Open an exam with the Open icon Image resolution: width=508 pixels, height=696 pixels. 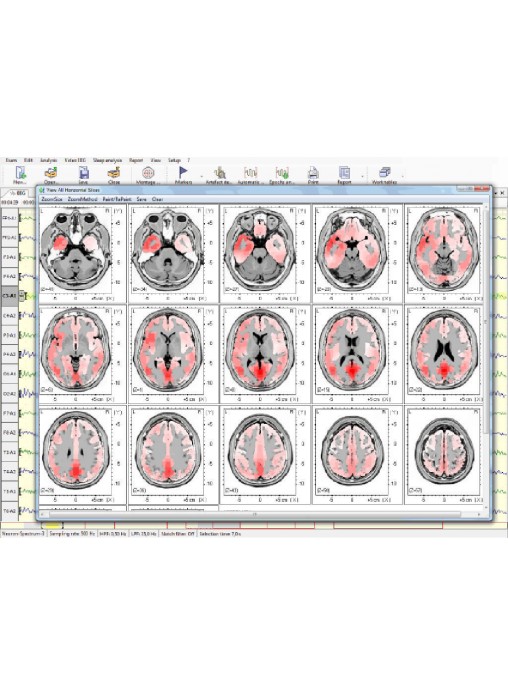click(51, 174)
